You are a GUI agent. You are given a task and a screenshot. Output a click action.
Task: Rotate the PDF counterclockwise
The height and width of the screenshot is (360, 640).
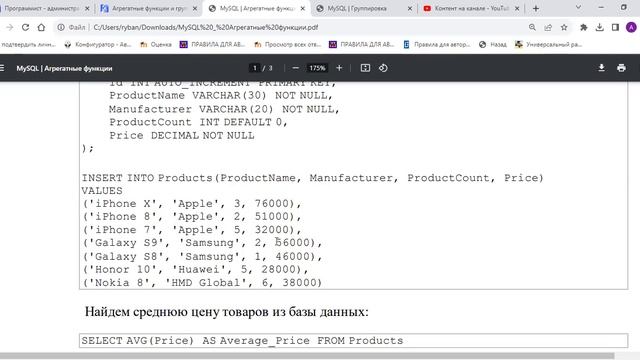click(x=383, y=68)
